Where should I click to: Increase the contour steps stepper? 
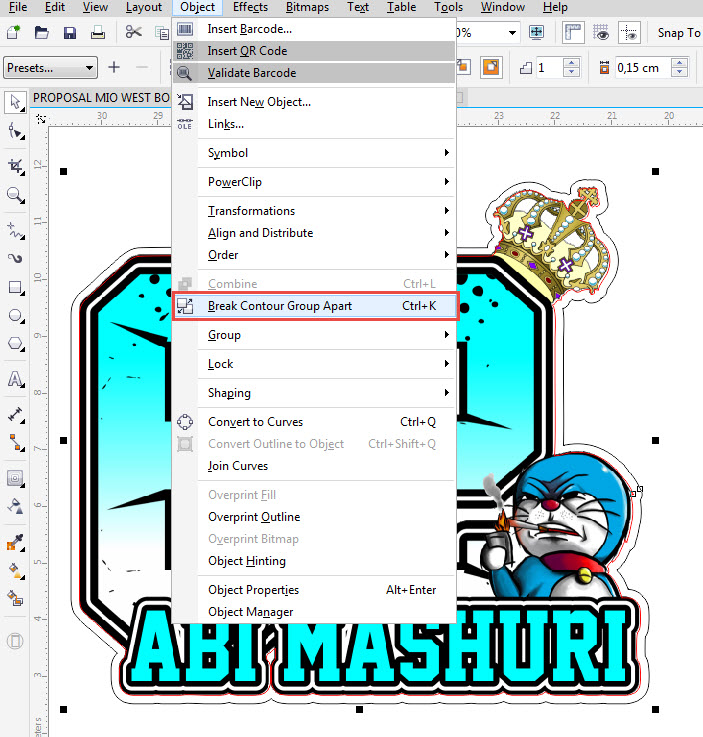[x=571, y=63]
